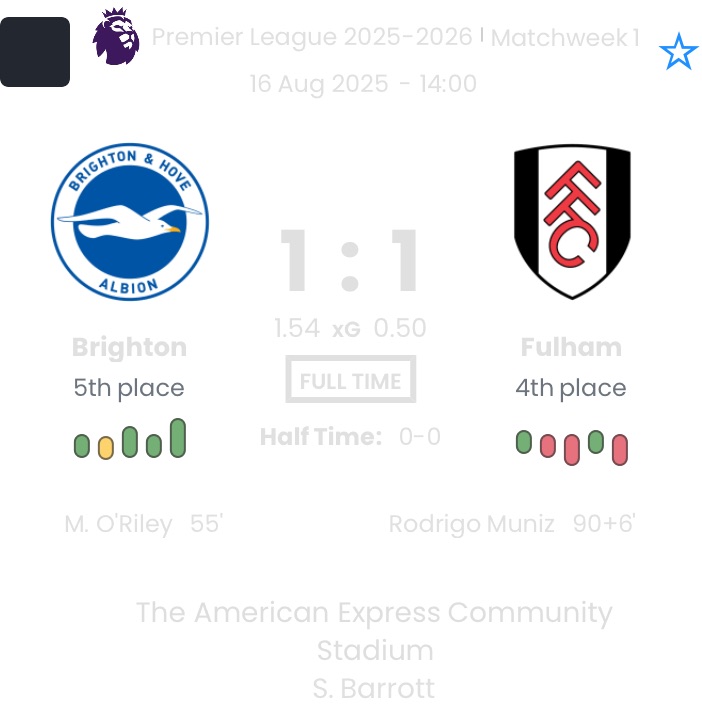This screenshot has height=714, width=702.
Task: Open the Premier League 2025-2026 competition link
Action: coord(312,38)
